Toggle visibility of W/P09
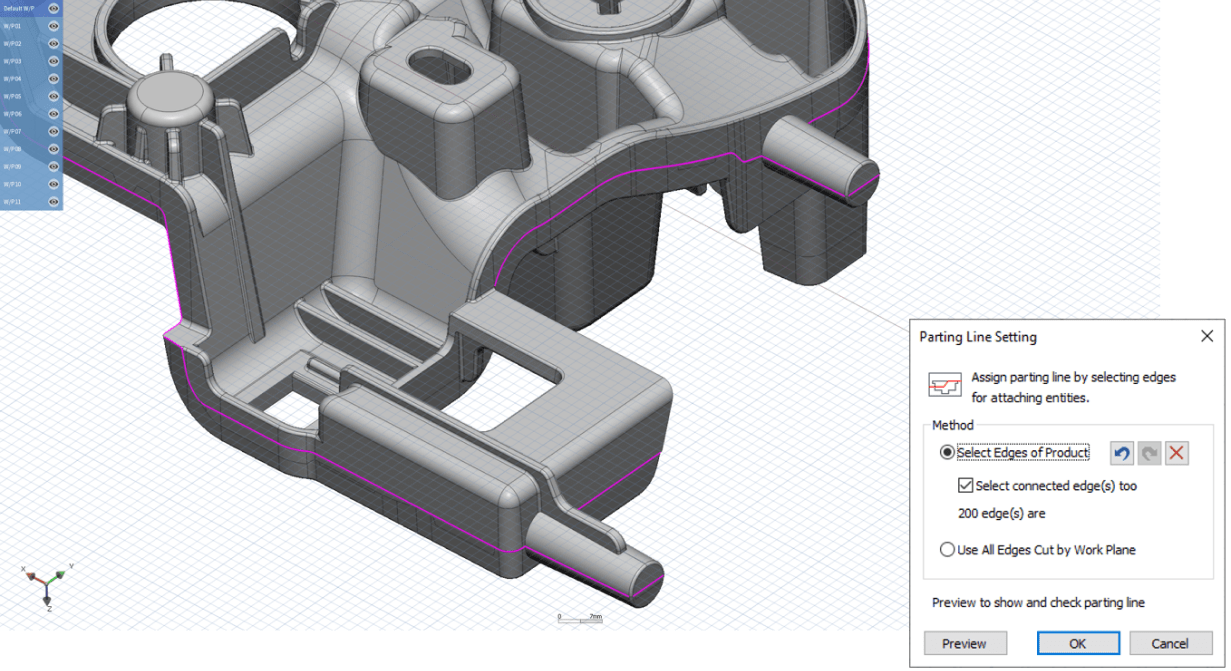Viewport: 1231px width, 671px height. [x=53, y=166]
